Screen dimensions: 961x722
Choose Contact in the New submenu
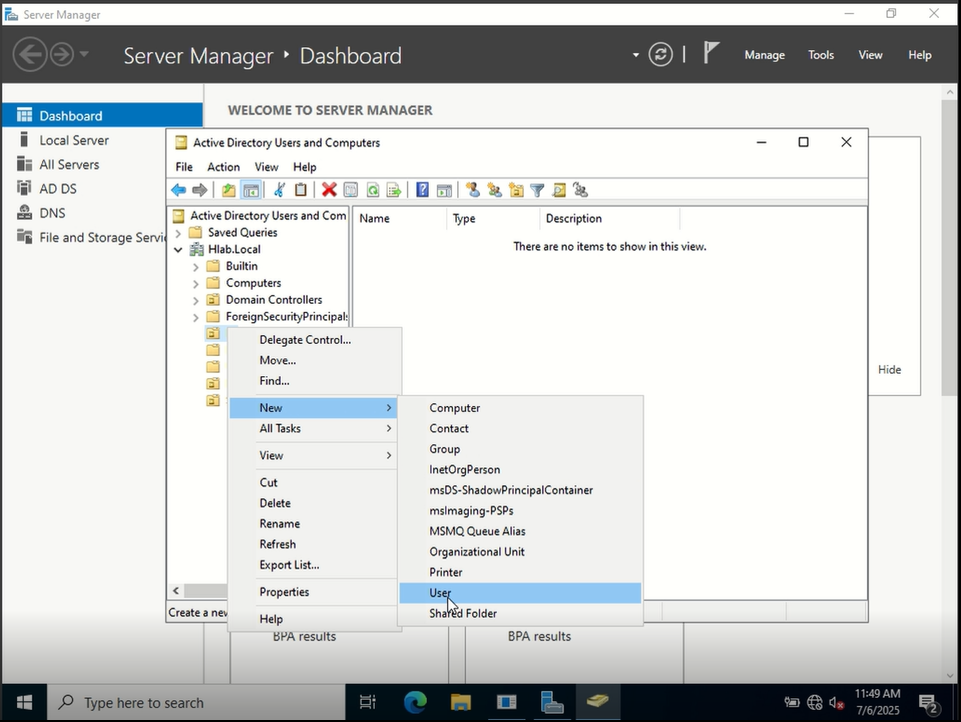[520, 428]
